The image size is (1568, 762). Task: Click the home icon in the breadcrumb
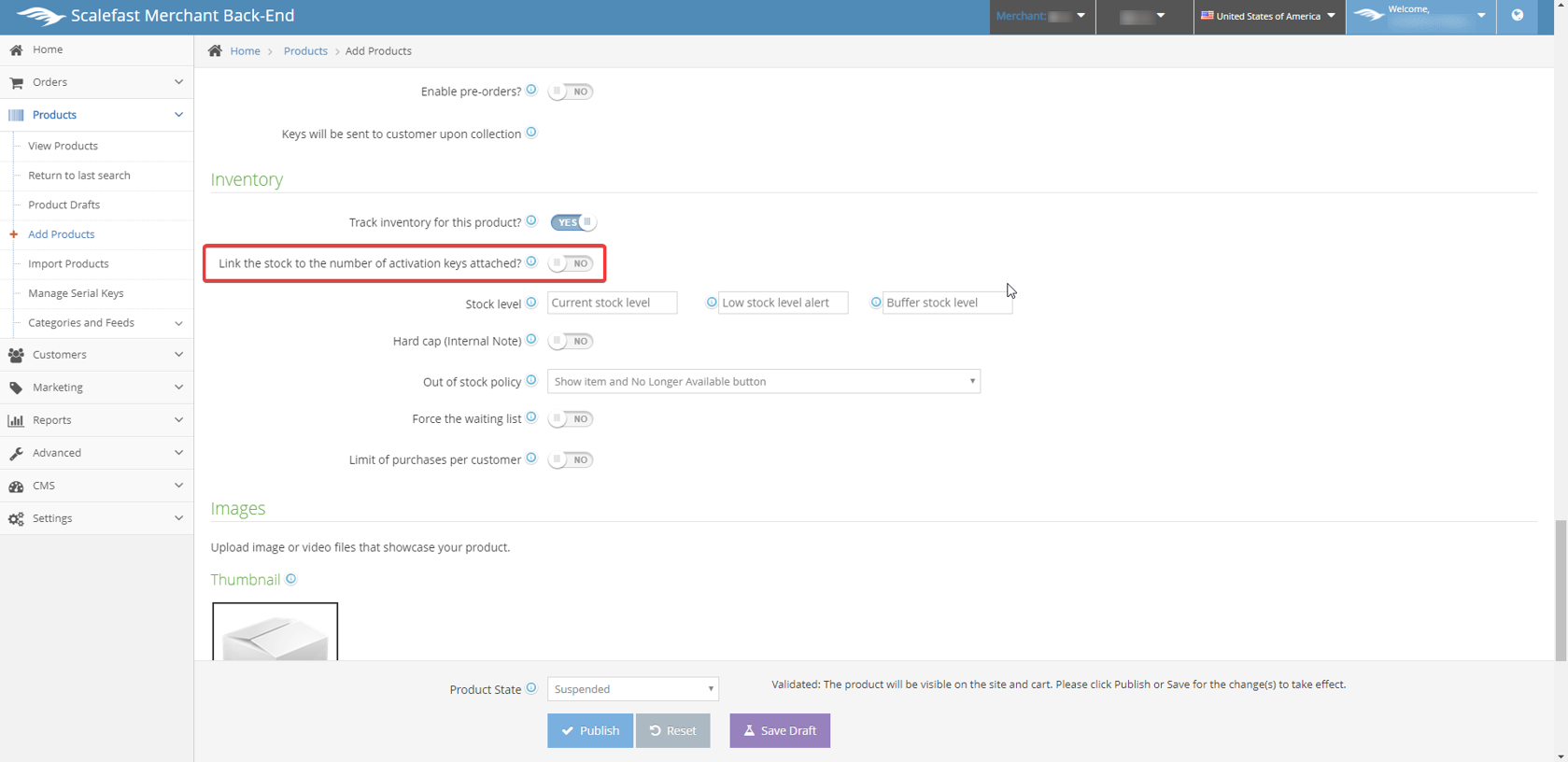point(215,50)
